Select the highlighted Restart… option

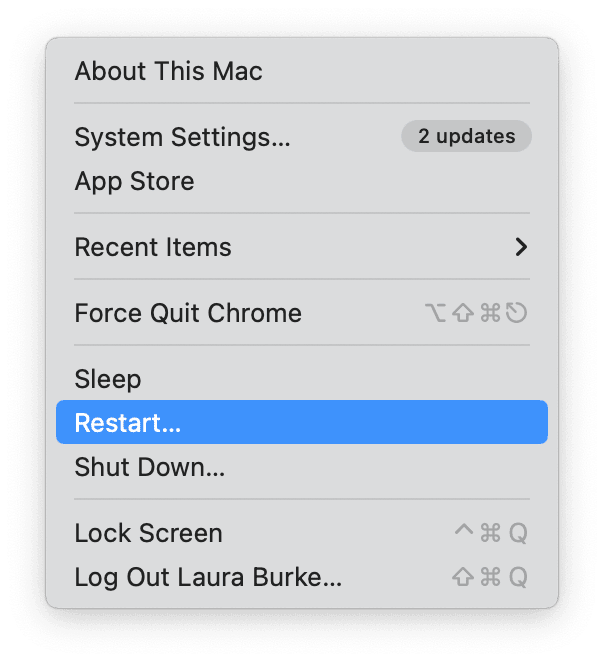coord(128,423)
